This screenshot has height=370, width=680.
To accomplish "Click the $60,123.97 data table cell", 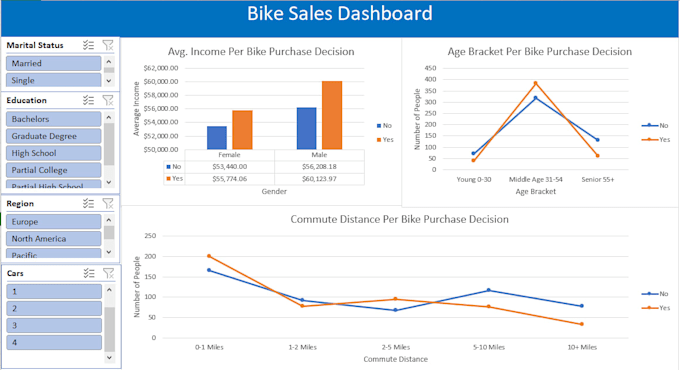I will (x=319, y=178).
